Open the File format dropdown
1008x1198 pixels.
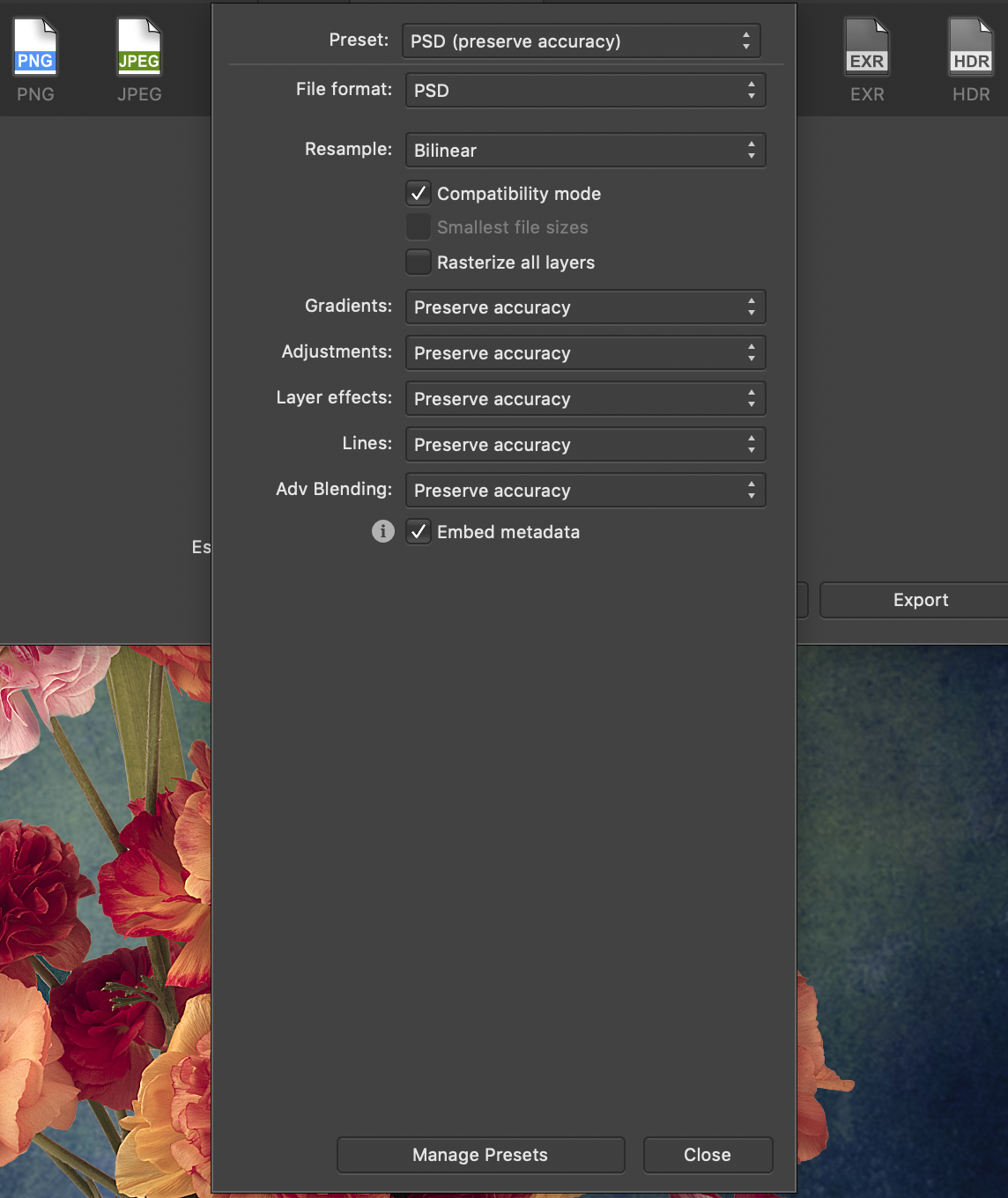(x=586, y=91)
